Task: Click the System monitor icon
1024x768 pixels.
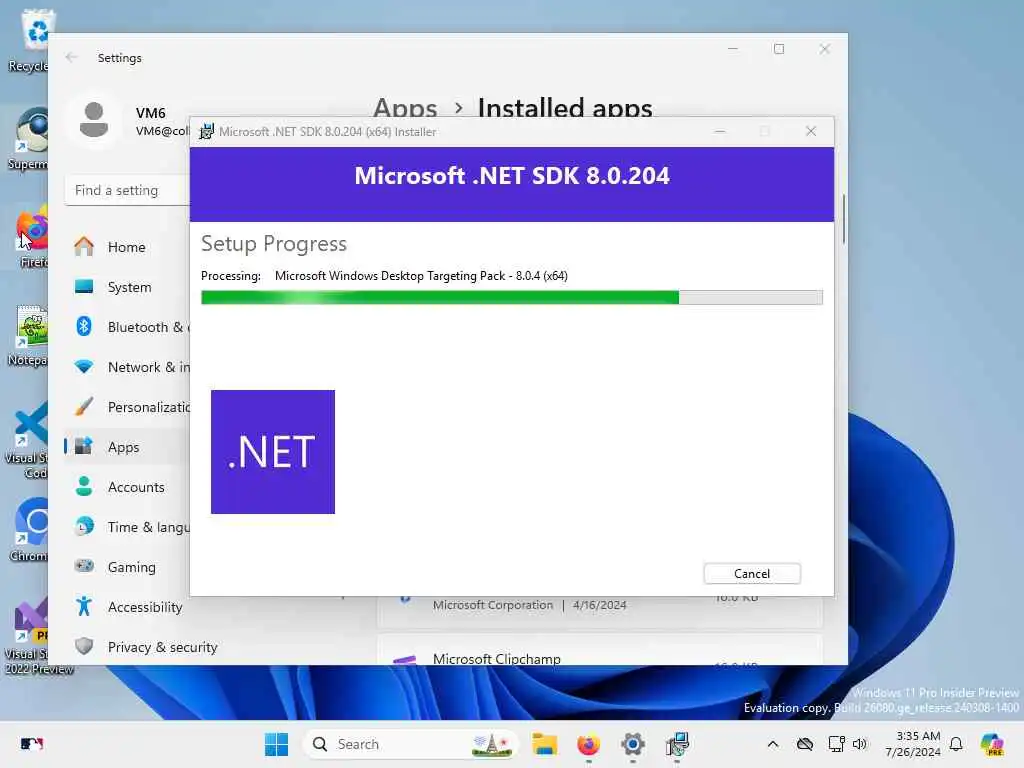Action: point(84,287)
